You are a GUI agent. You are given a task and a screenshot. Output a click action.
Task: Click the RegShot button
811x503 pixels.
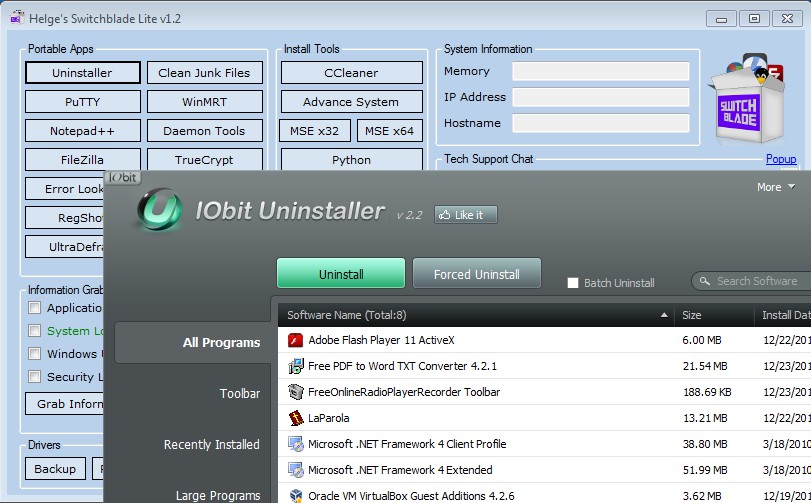65,218
